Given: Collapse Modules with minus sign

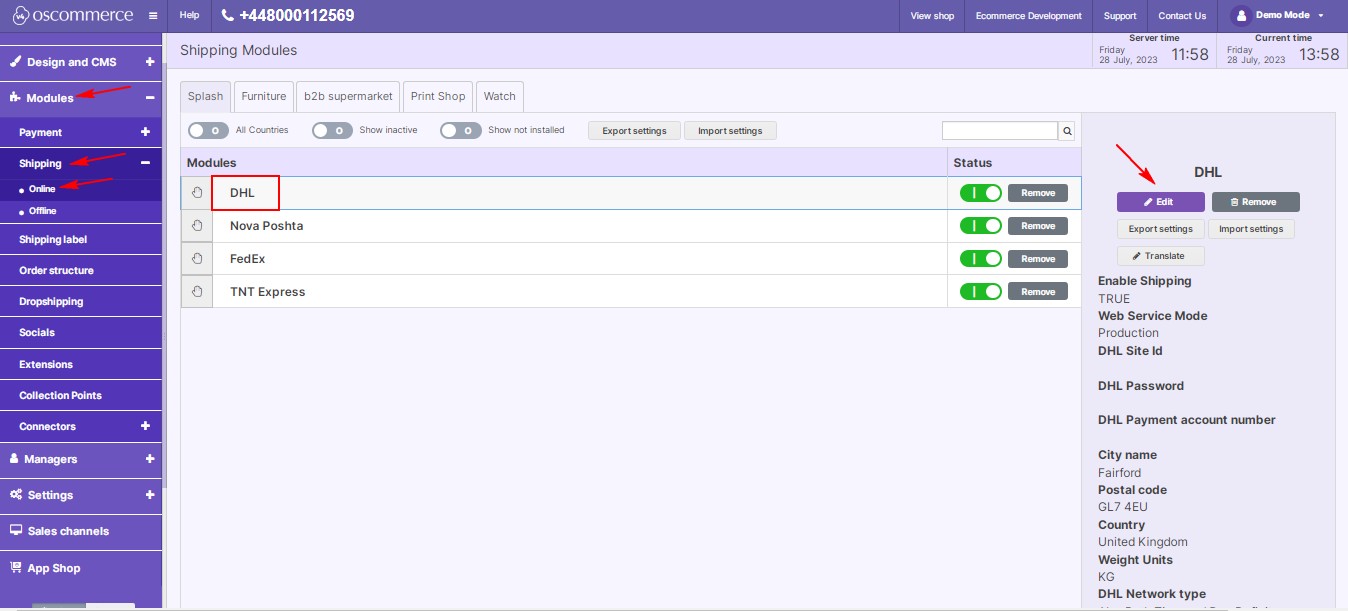Looking at the screenshot, I should [x=150, y=98].
